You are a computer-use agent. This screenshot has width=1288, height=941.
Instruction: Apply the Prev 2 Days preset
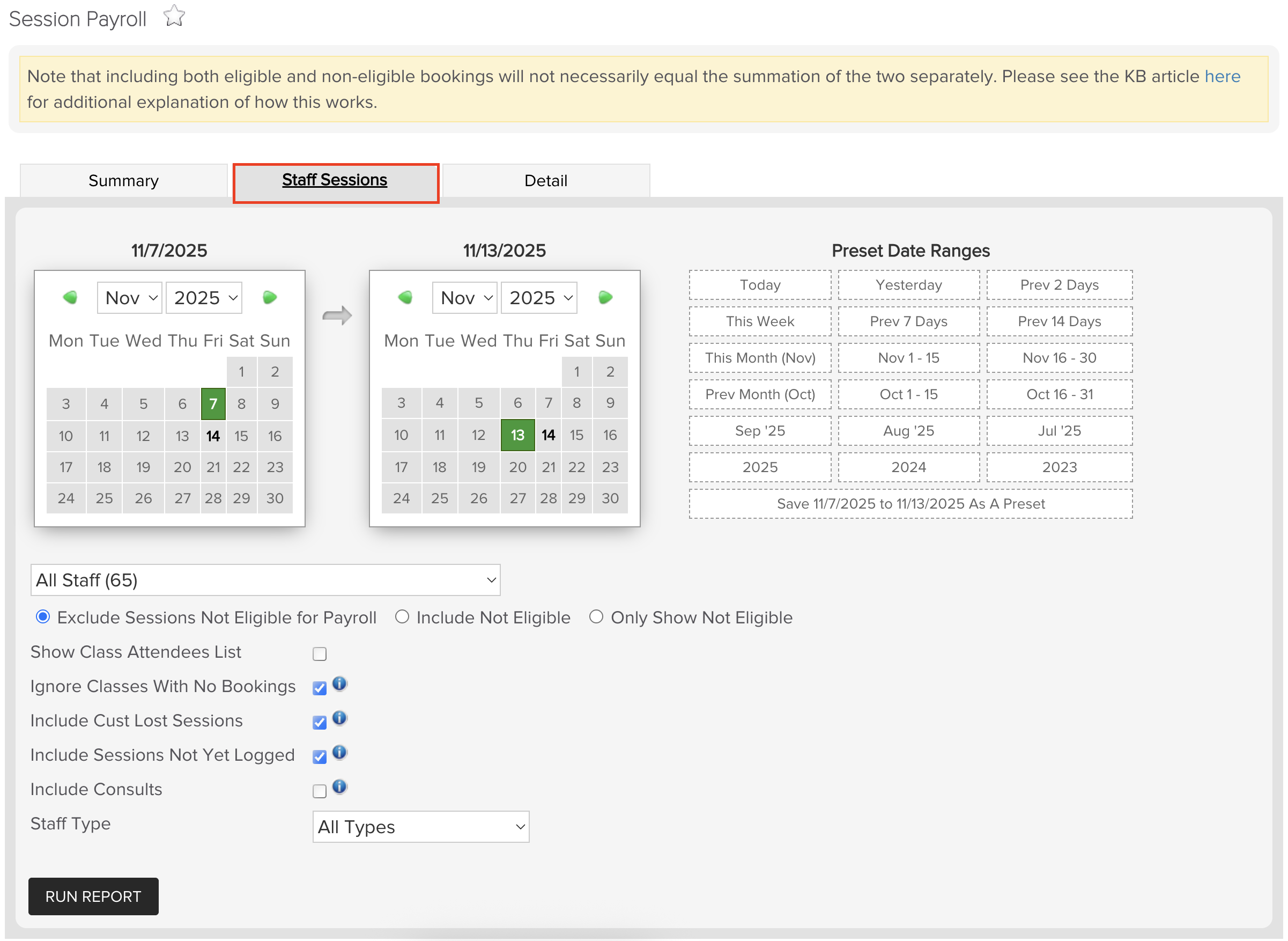(1060, 285)
